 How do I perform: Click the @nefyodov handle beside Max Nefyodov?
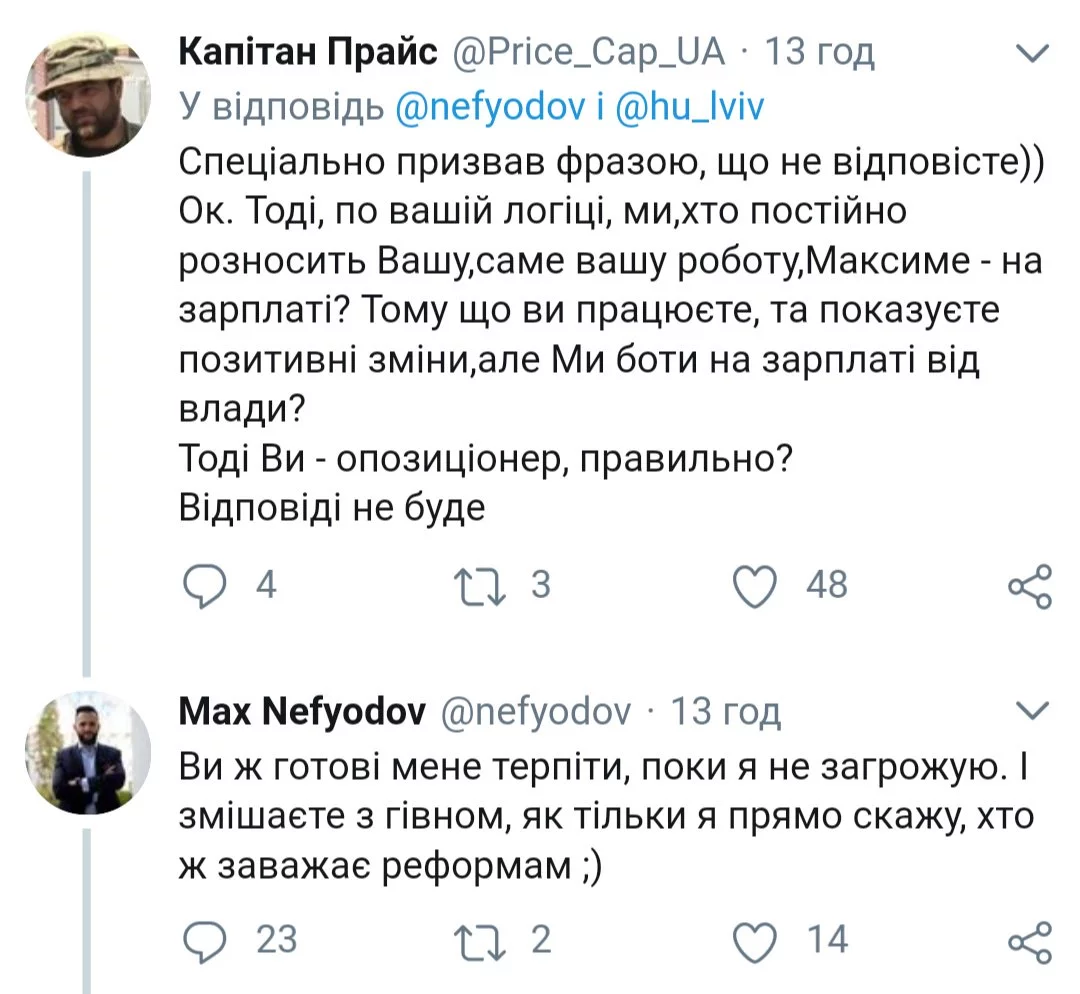pos(536,711)
